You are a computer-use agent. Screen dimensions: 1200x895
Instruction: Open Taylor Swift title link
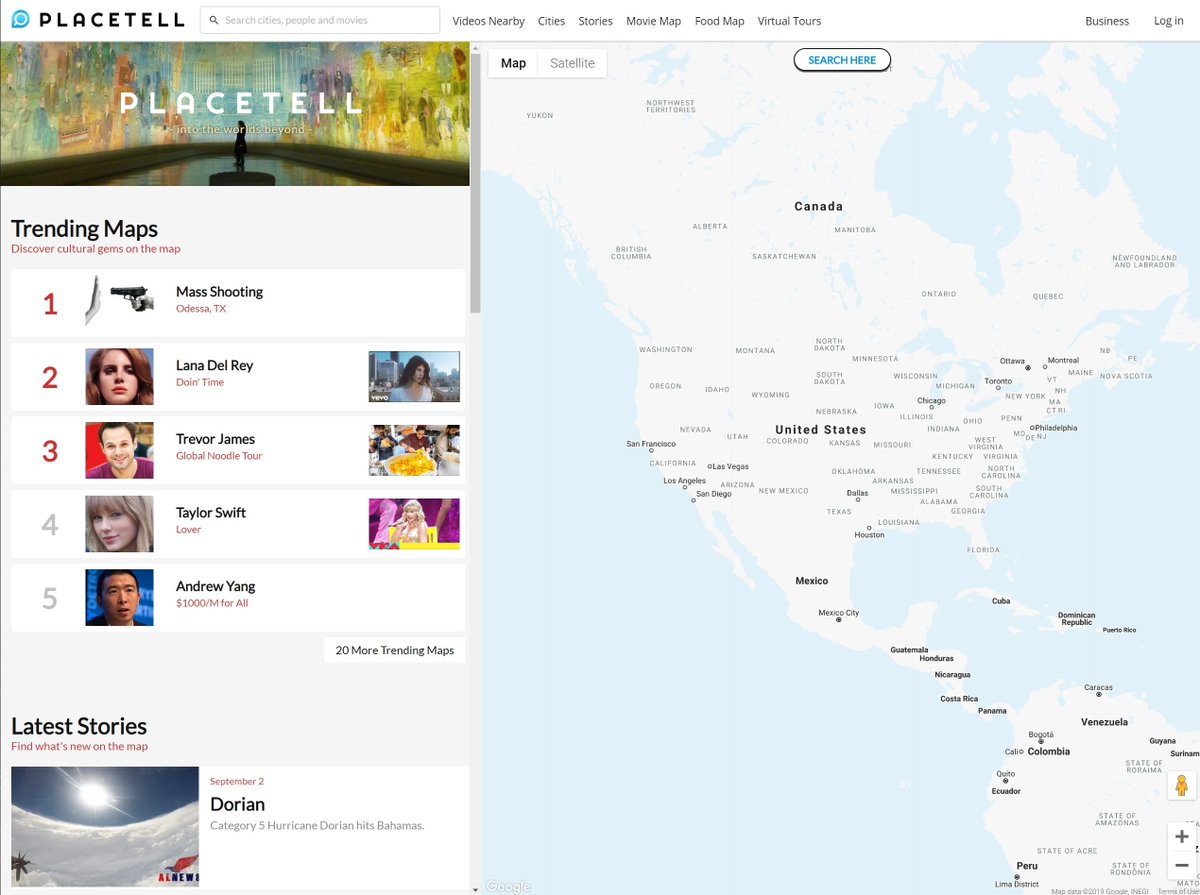click(211, 513)
